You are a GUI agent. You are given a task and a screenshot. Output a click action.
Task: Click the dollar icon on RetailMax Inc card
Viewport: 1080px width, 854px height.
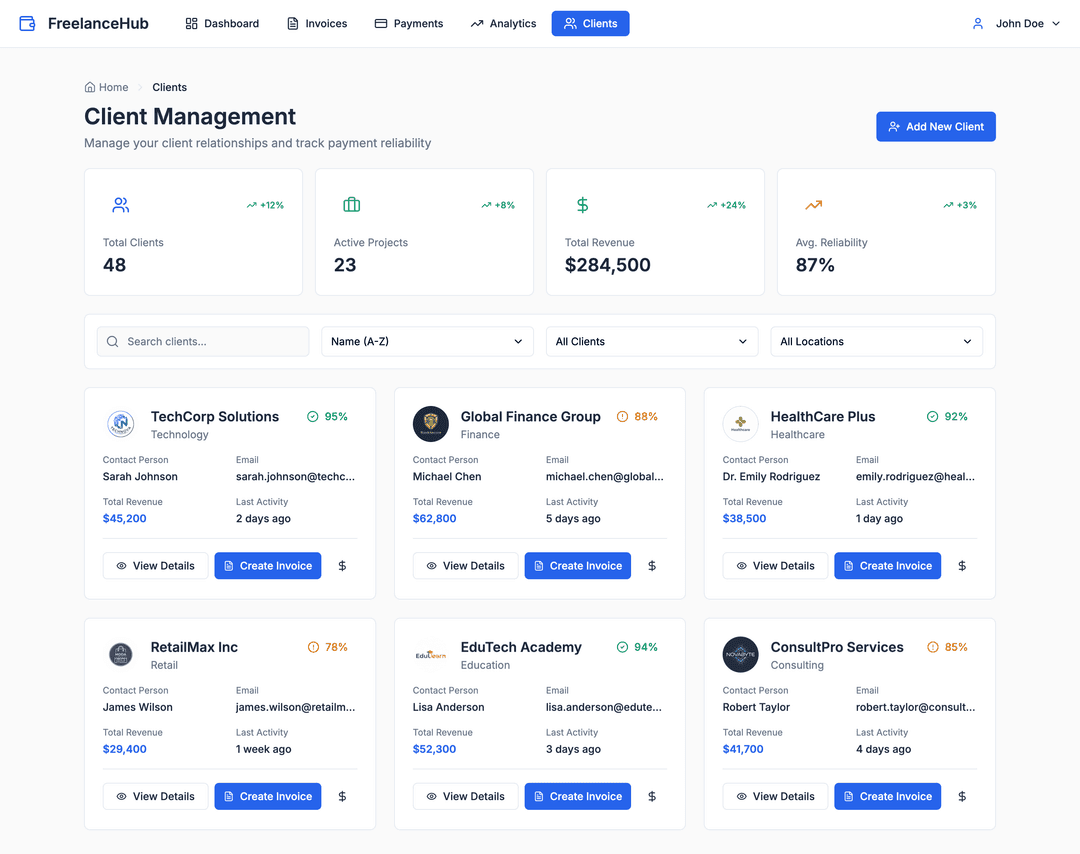(342, 797)
